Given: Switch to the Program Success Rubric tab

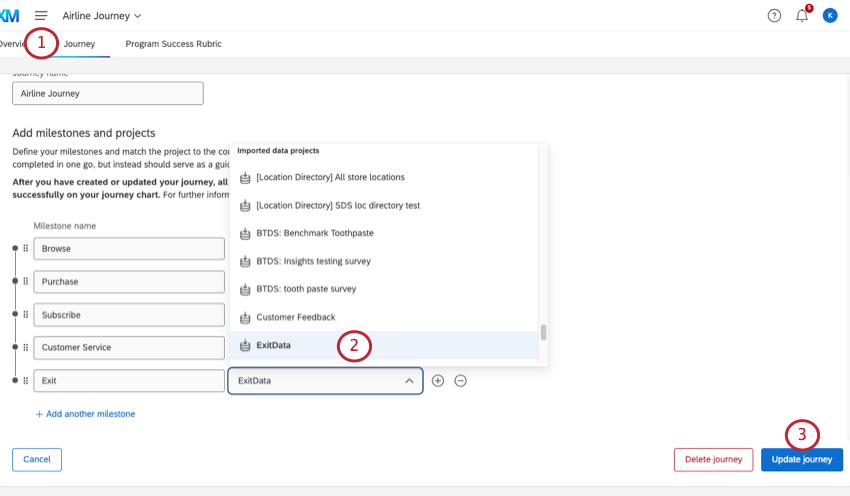Looking at the screenshot, I should pyautogui.click(x=173, y=44).
